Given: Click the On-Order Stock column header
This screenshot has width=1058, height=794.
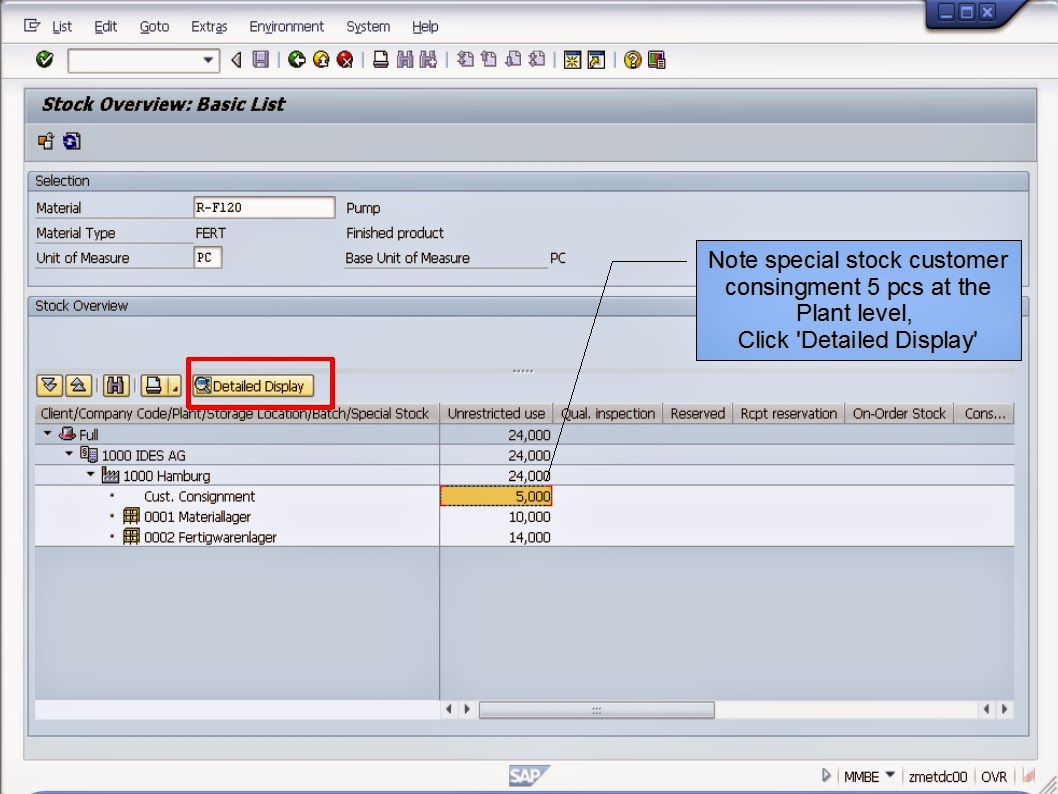Looking at the screenshot, I should click(x=899, y=414).
